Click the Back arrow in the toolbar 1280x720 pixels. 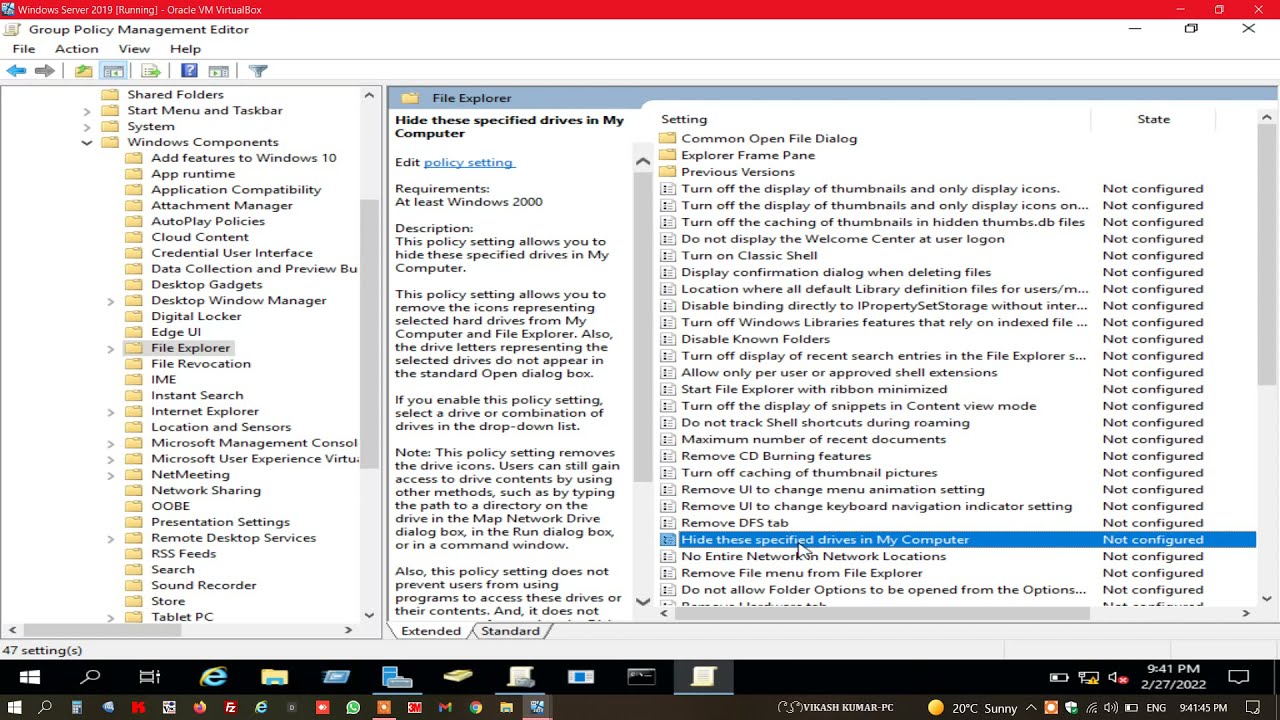16,71
